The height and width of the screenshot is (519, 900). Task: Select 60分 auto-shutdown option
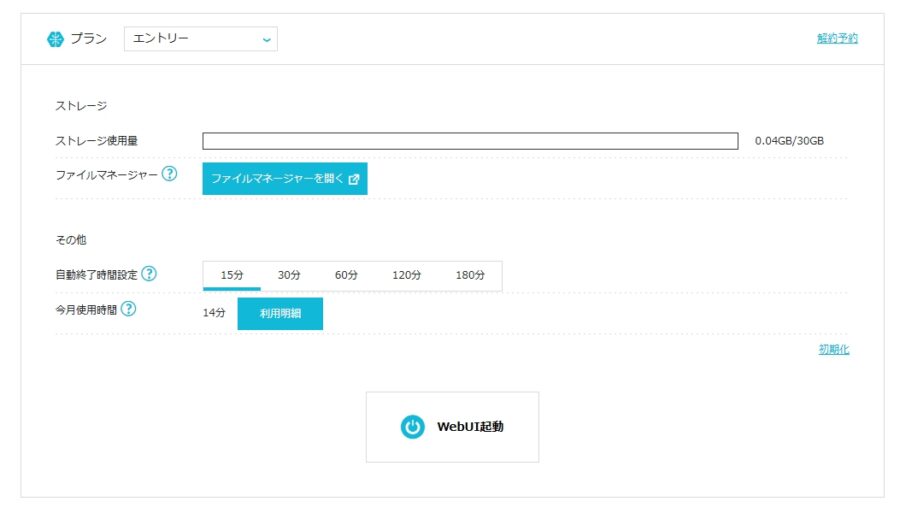pos(346,276)
